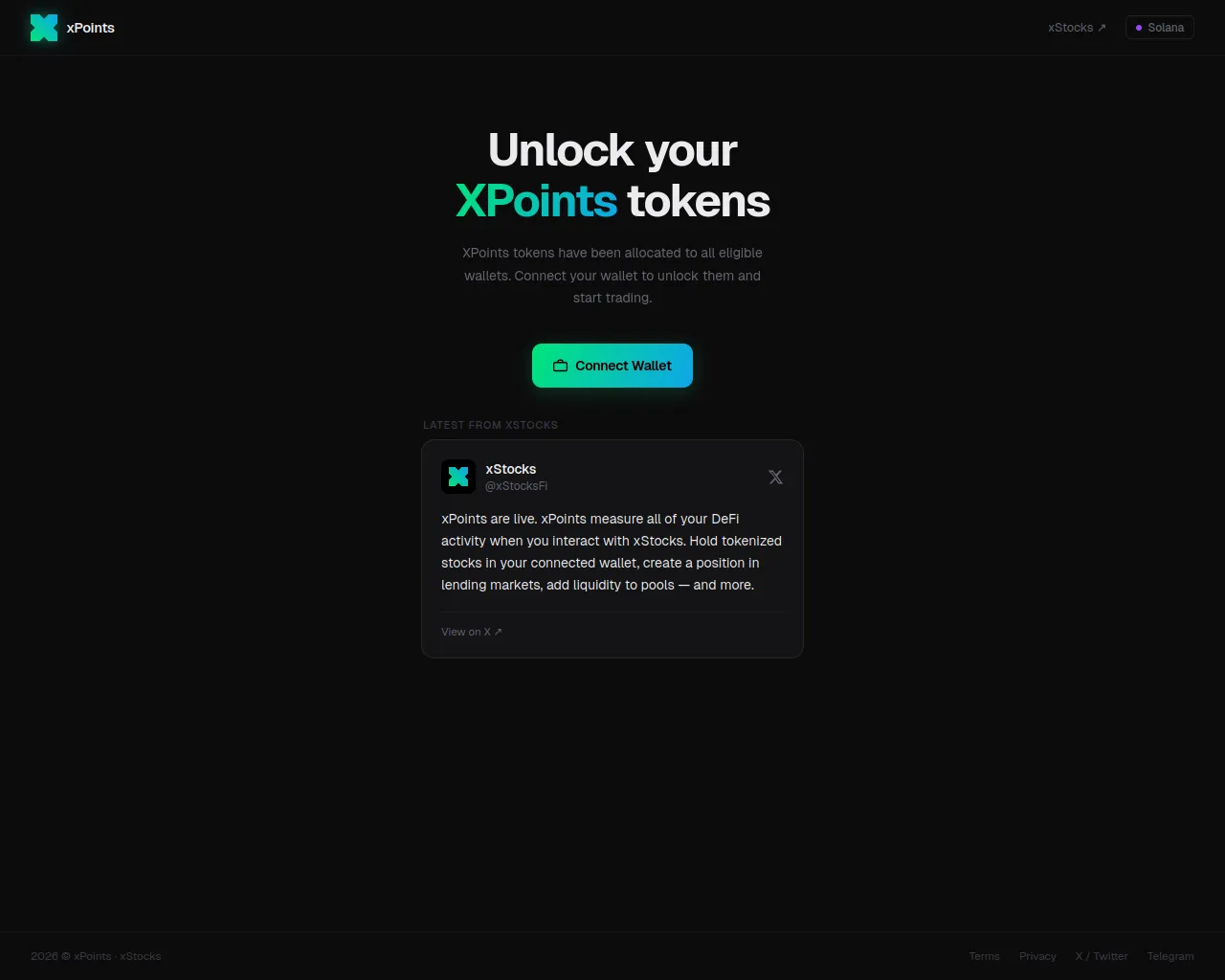Follow the View on X link
This screenshot has width=1225, height=980.
coord(472,632)
